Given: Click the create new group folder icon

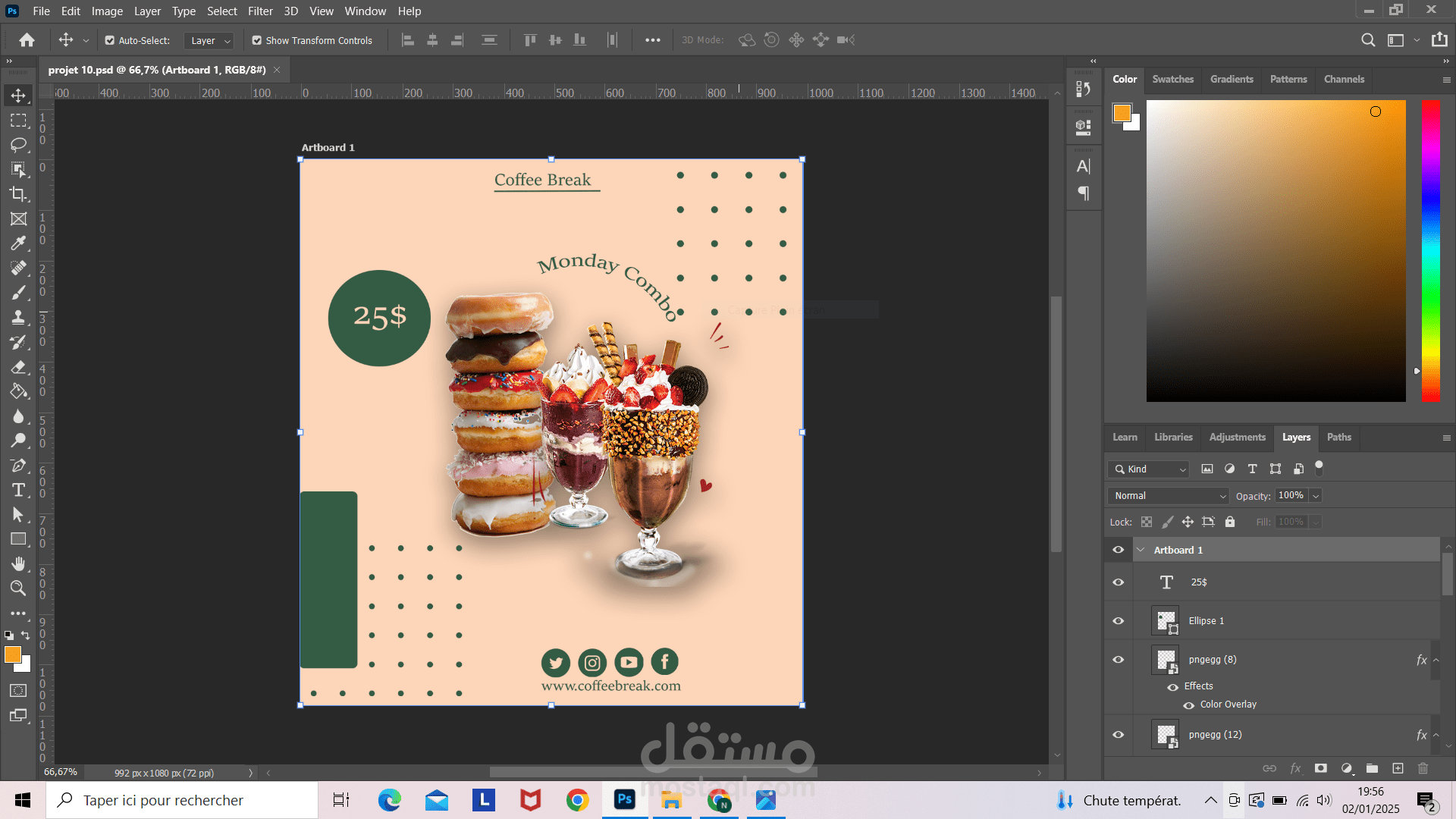Looking at the screenshot, I should pos(1372,768).
